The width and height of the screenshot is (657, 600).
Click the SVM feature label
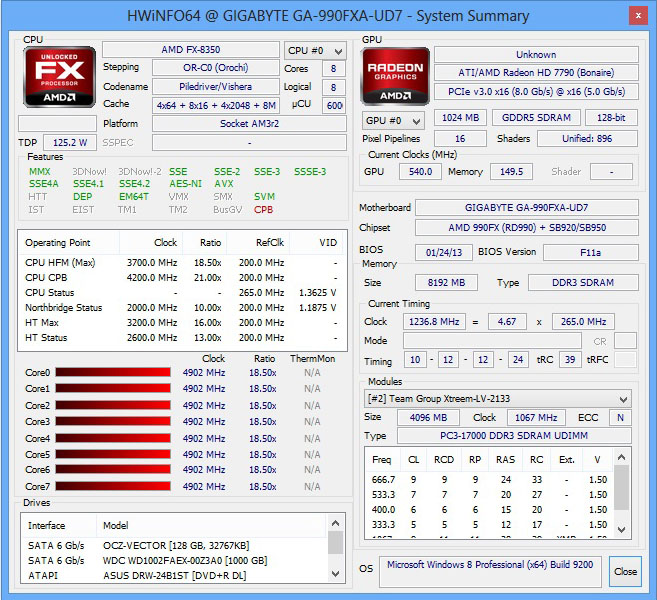tap(264, 197)
